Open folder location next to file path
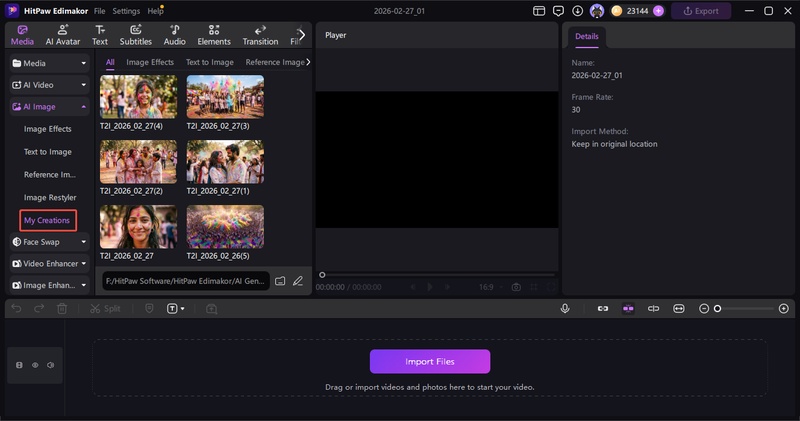The height and width of the screenshot is (421, 800). [x=281, y=281]
